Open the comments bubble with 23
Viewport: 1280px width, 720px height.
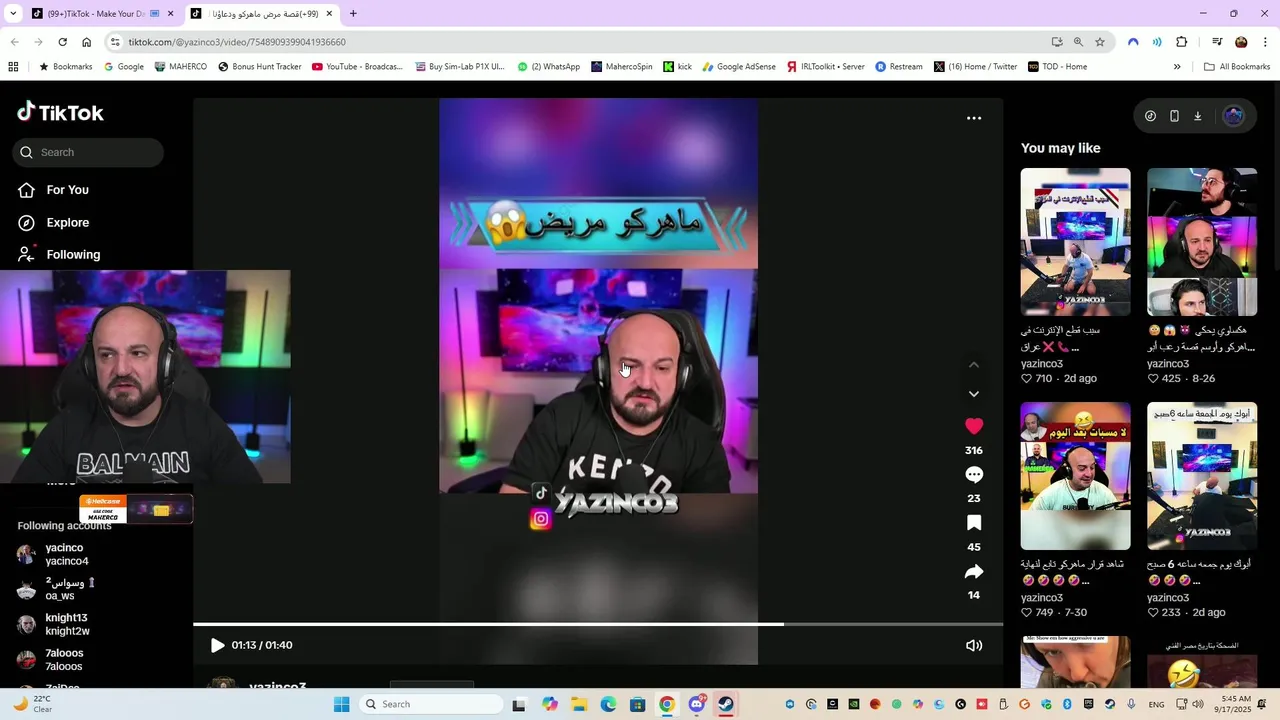(x=974, y=475)
